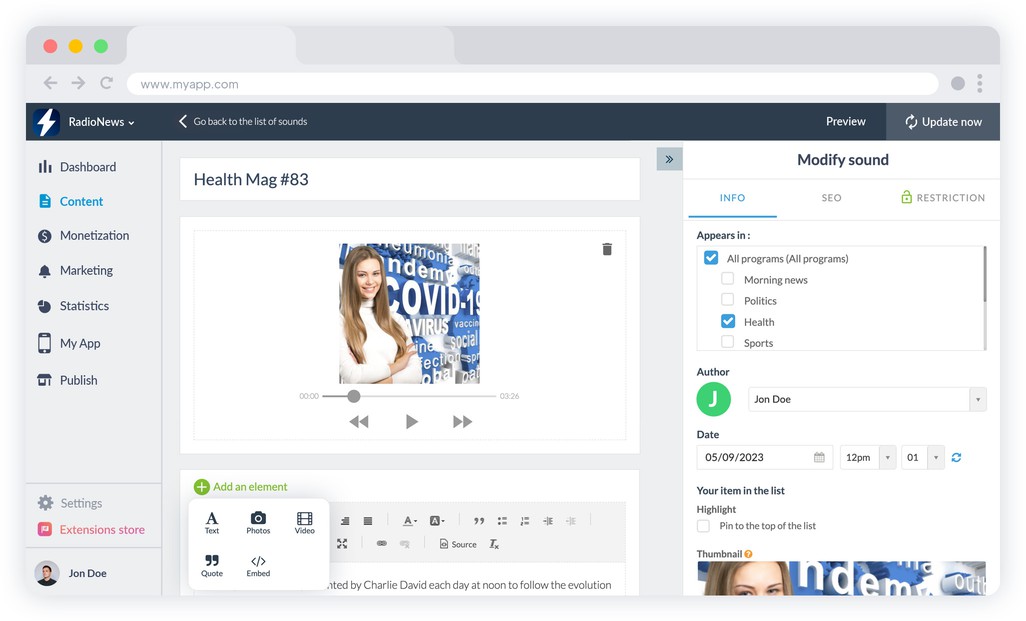Image resolution: width=1026 pixels, height=621 pixels.
Task: Open the Restriction tab
Action: click(x=942, y=198)
